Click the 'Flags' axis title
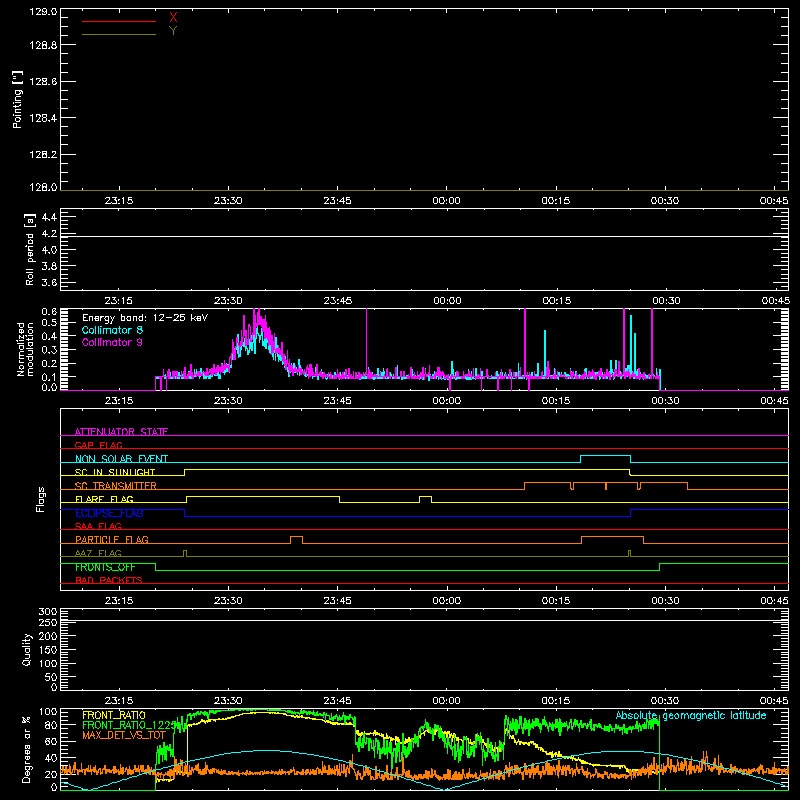The width and height of the screenshot is (800, 800). 41,499
